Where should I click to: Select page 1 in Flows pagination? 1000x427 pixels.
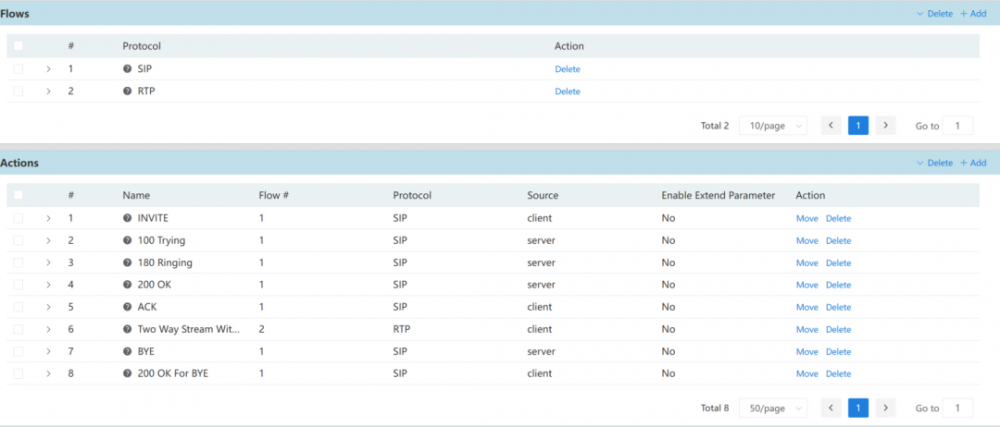(858, 126)
